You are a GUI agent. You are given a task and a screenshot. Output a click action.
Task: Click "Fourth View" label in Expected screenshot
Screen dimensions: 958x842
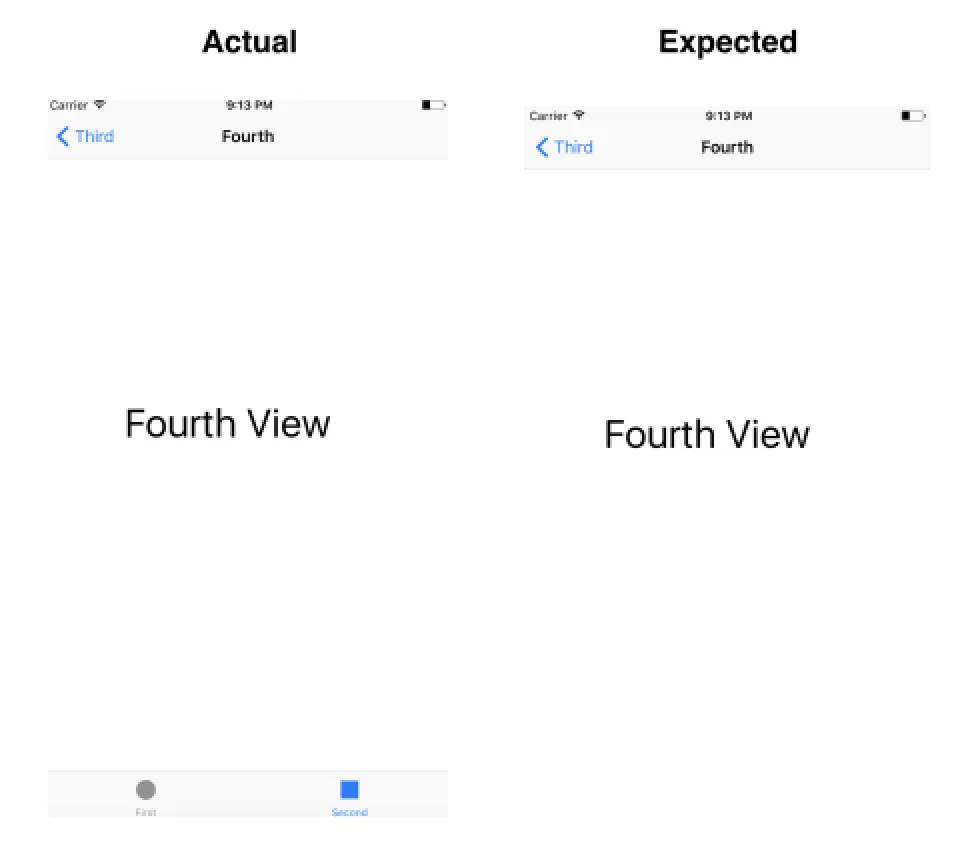pos(707,435)
